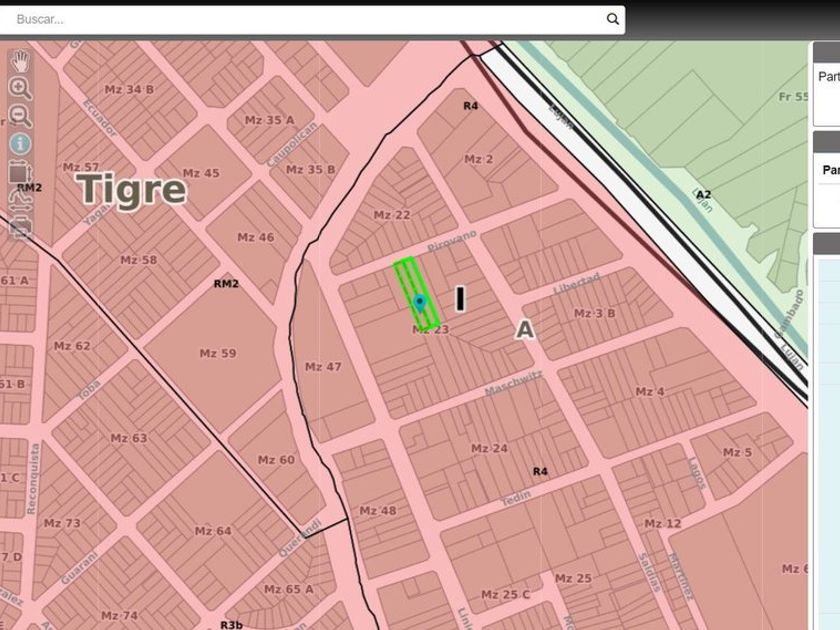Click block label Mz 5
Image resolution: width=840 pixels, height=630 pixels.
click(x=738, y=452)
